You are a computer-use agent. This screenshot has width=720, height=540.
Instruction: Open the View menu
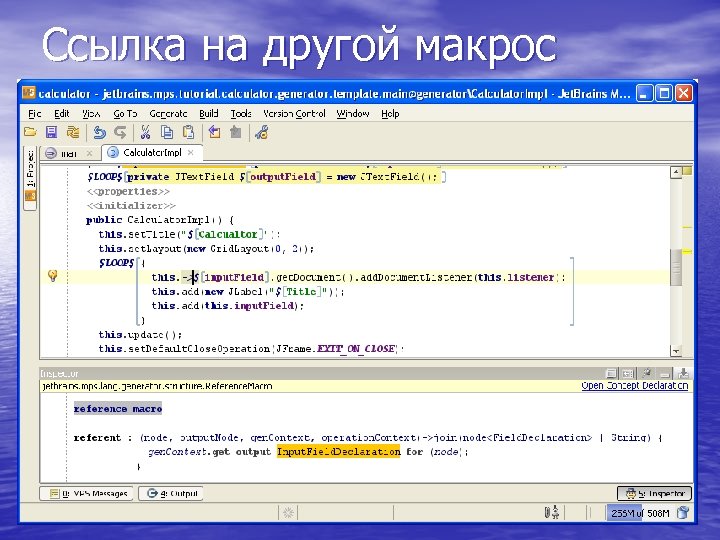[91, 113]
